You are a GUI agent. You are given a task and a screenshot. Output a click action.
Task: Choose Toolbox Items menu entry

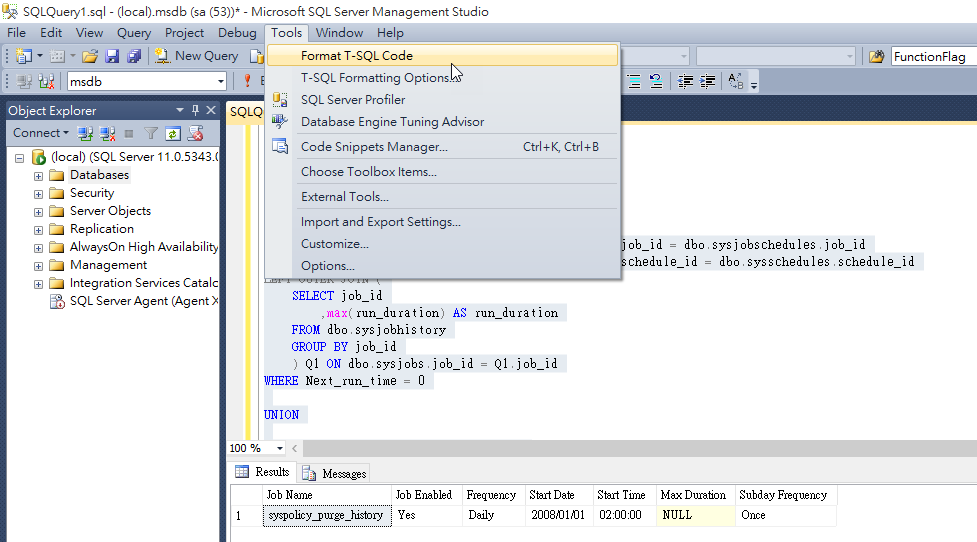(x=442, y=172)
